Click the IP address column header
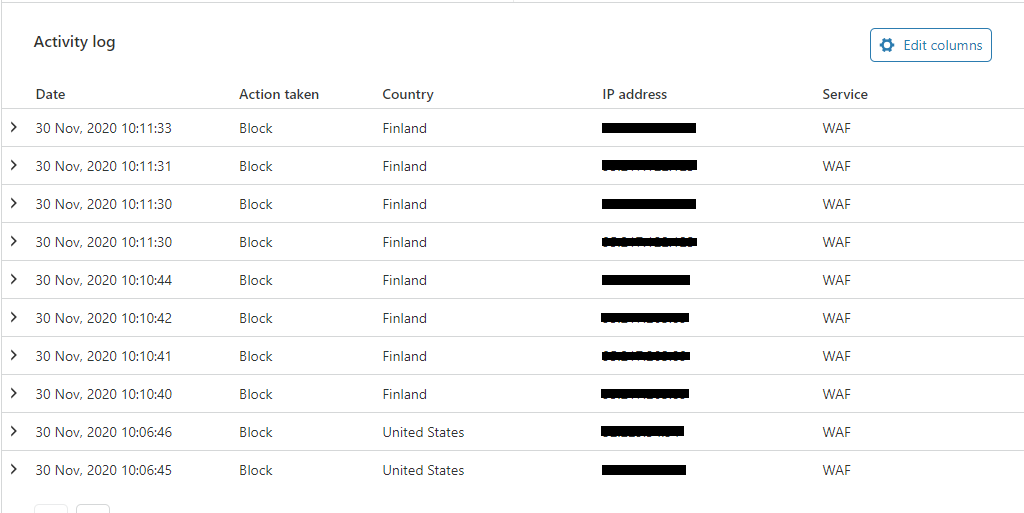The height and width of the screenshot is (513, 1024). tap(634, 94)
